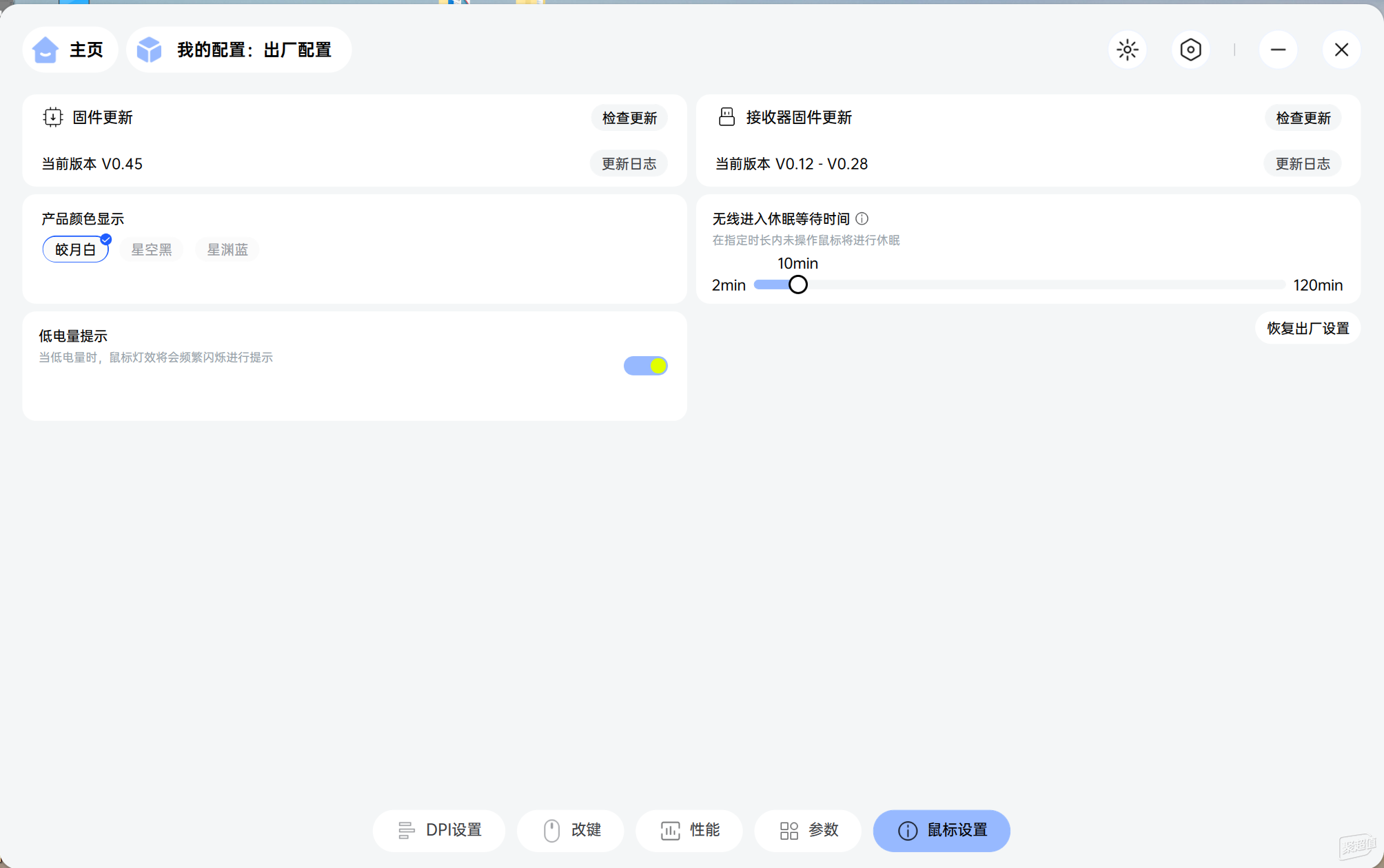Click the 10min slider value label

[x=797, y=263]
